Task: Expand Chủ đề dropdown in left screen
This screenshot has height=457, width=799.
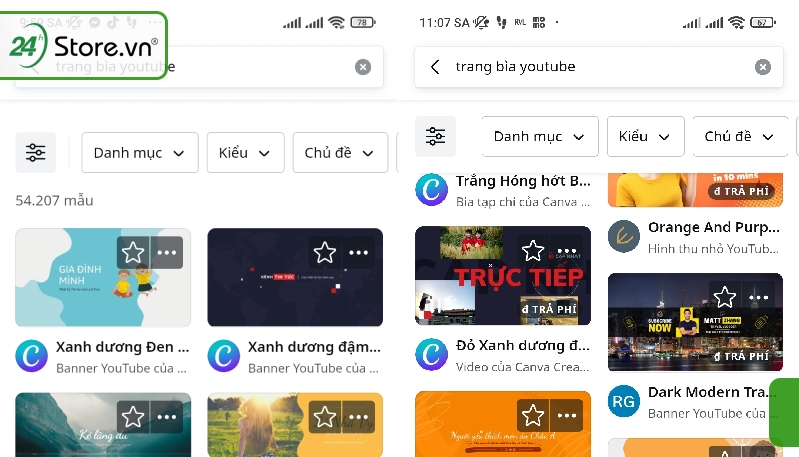Action: [340, 153]
